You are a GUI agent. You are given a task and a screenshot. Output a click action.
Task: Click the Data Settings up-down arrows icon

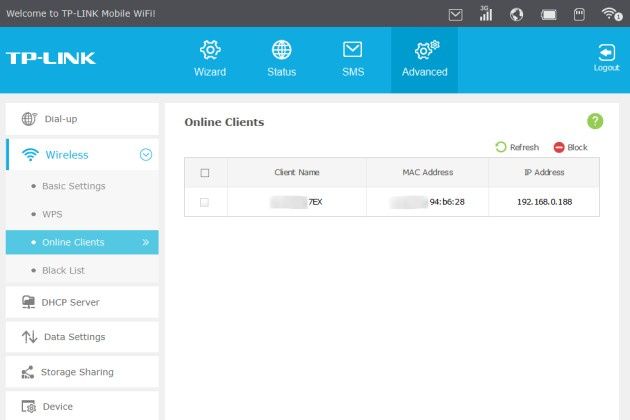point(29,337)
